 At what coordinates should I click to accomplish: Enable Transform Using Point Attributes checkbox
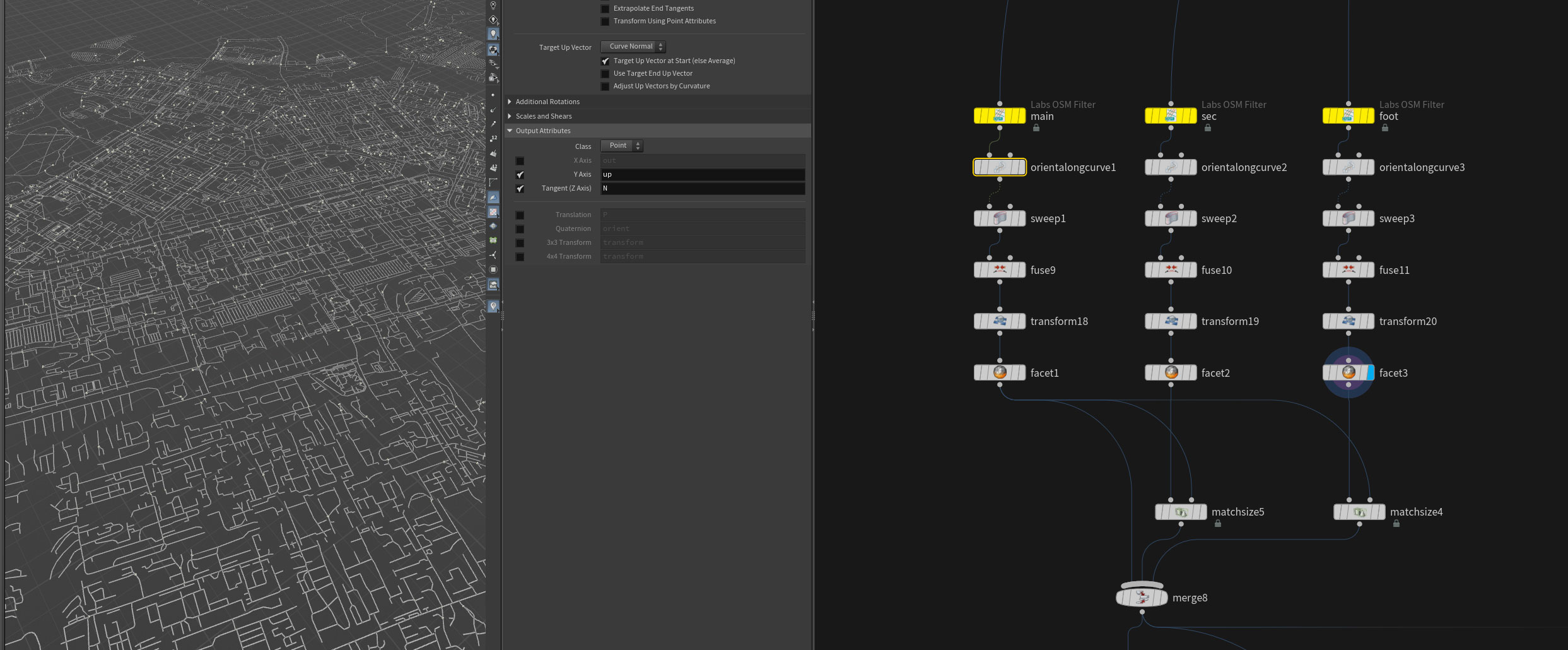coord(605,21)
